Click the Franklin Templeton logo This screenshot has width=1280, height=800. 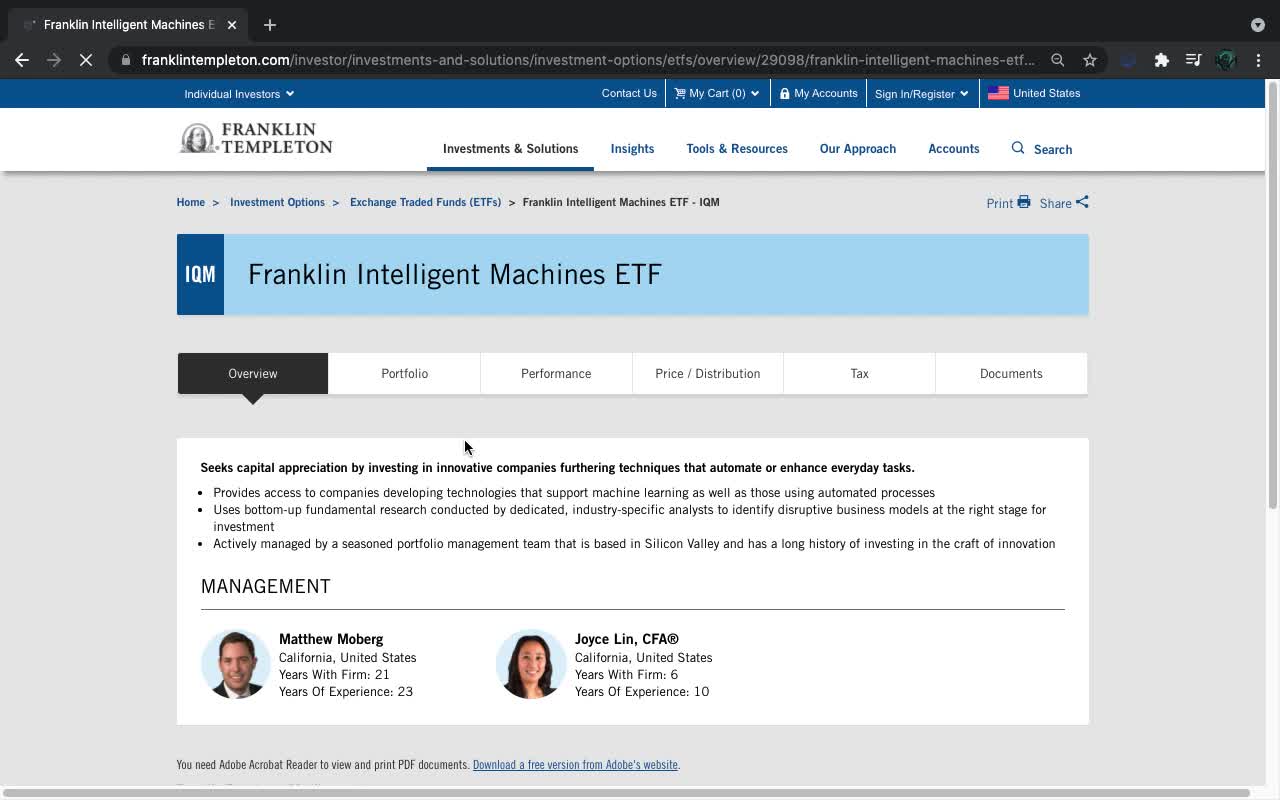tap(255, 139)
